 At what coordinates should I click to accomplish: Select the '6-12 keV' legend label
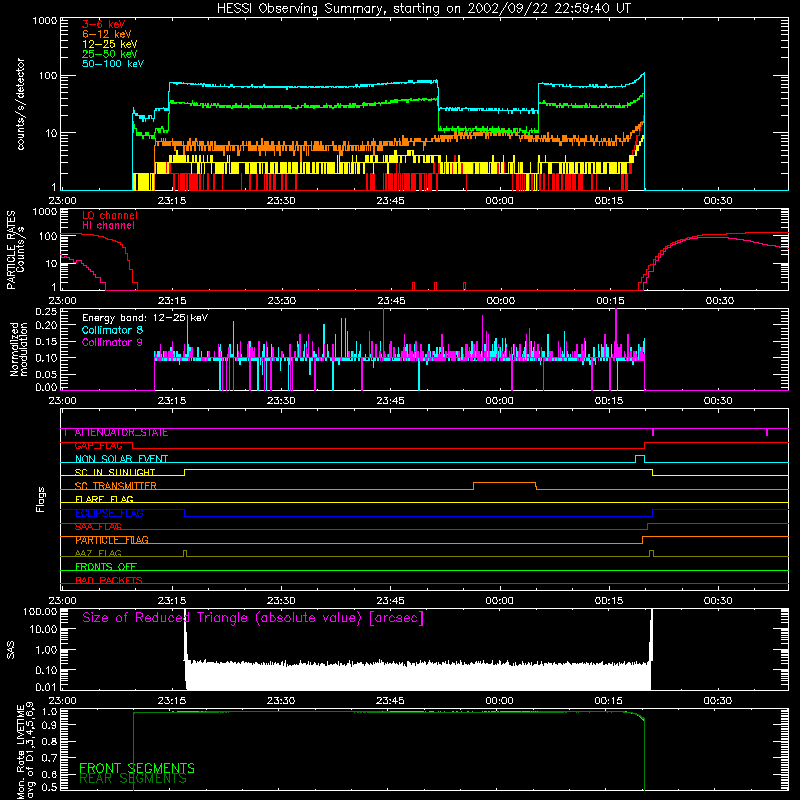pos(107,34)
